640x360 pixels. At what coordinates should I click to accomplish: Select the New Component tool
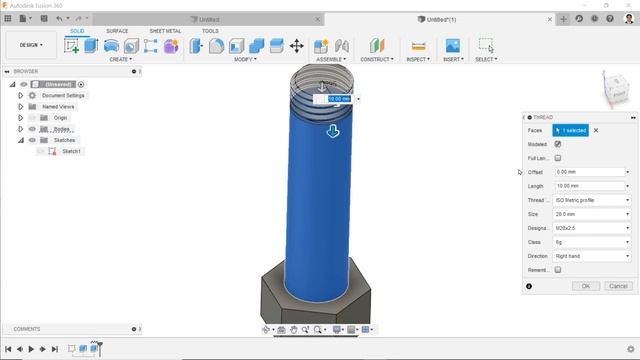(321, 46)
